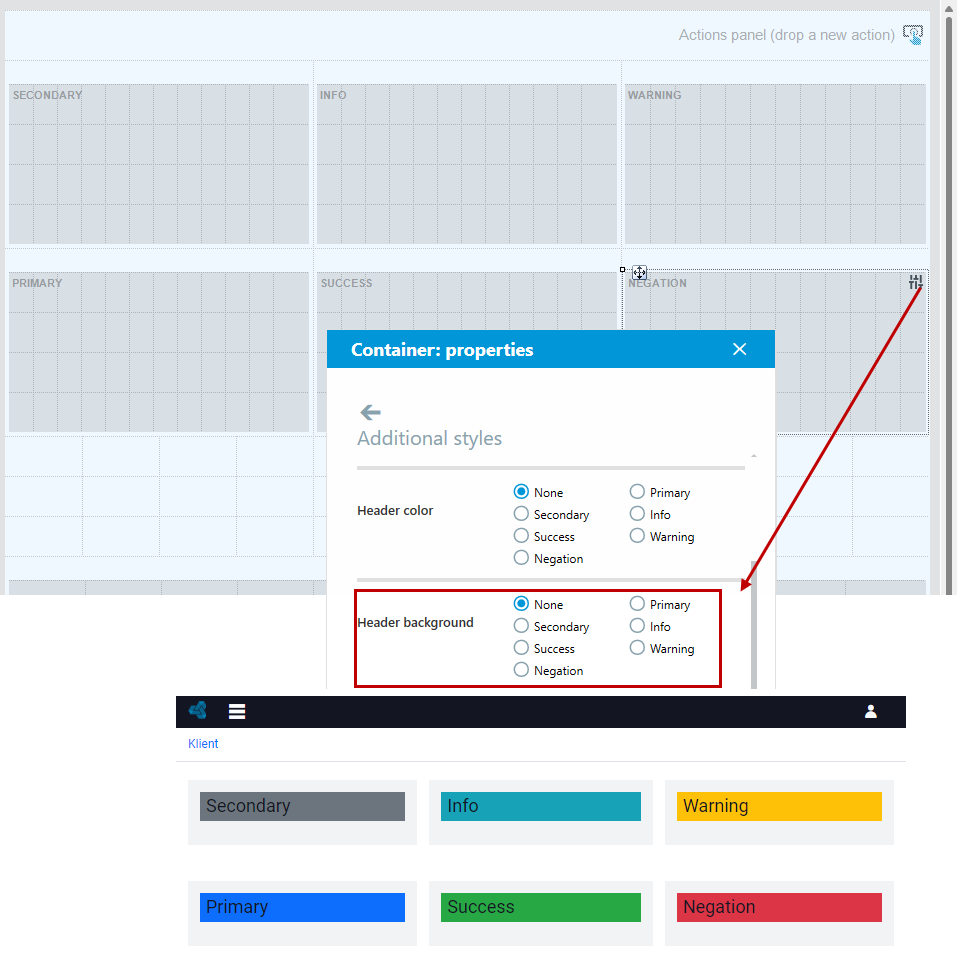The width and height of the screenshot is (957, 958).
Task: Click the green Success header preview
Action: click(541, 907)
